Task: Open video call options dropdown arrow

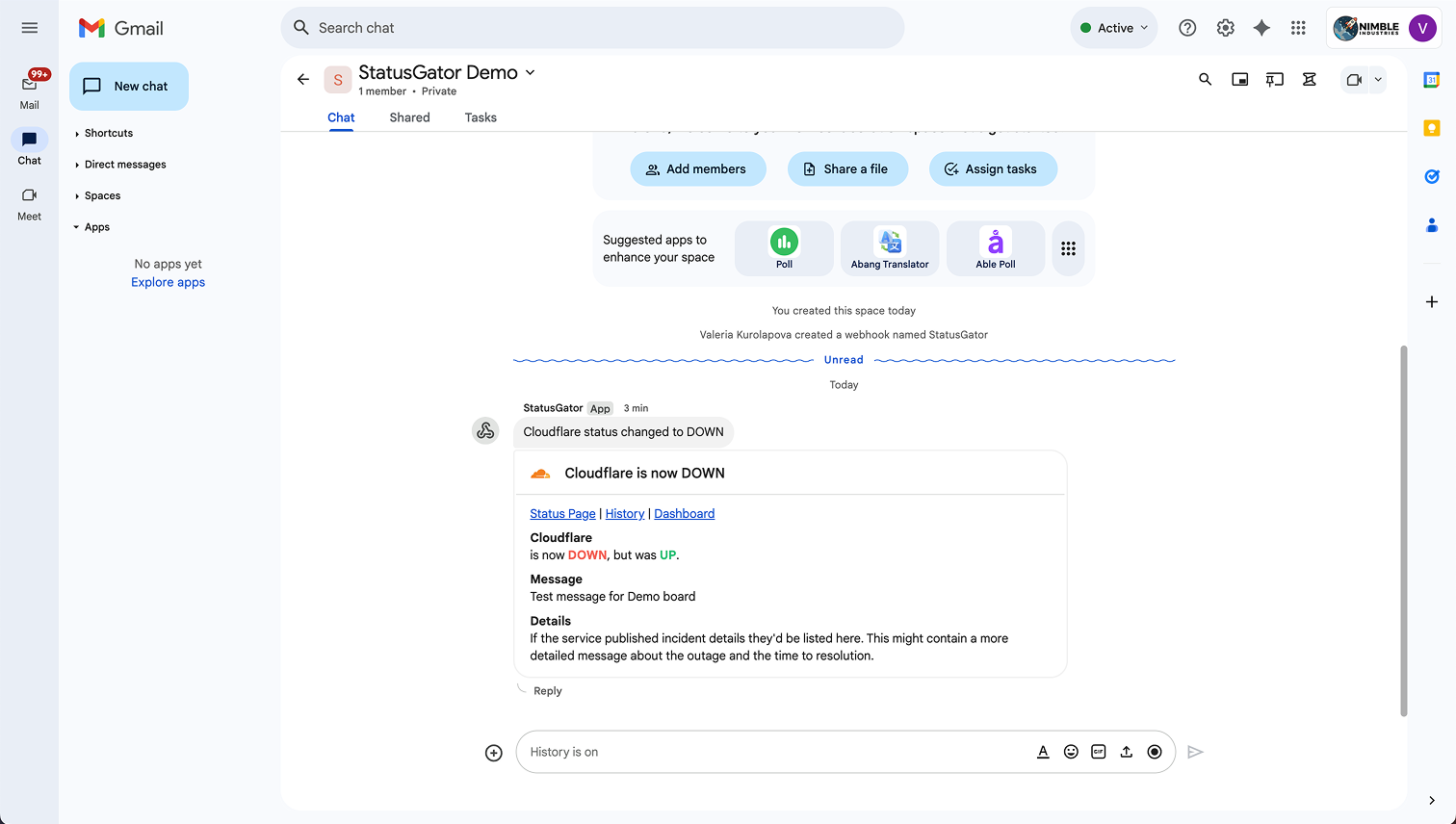Action: (x=1378, y=80)
